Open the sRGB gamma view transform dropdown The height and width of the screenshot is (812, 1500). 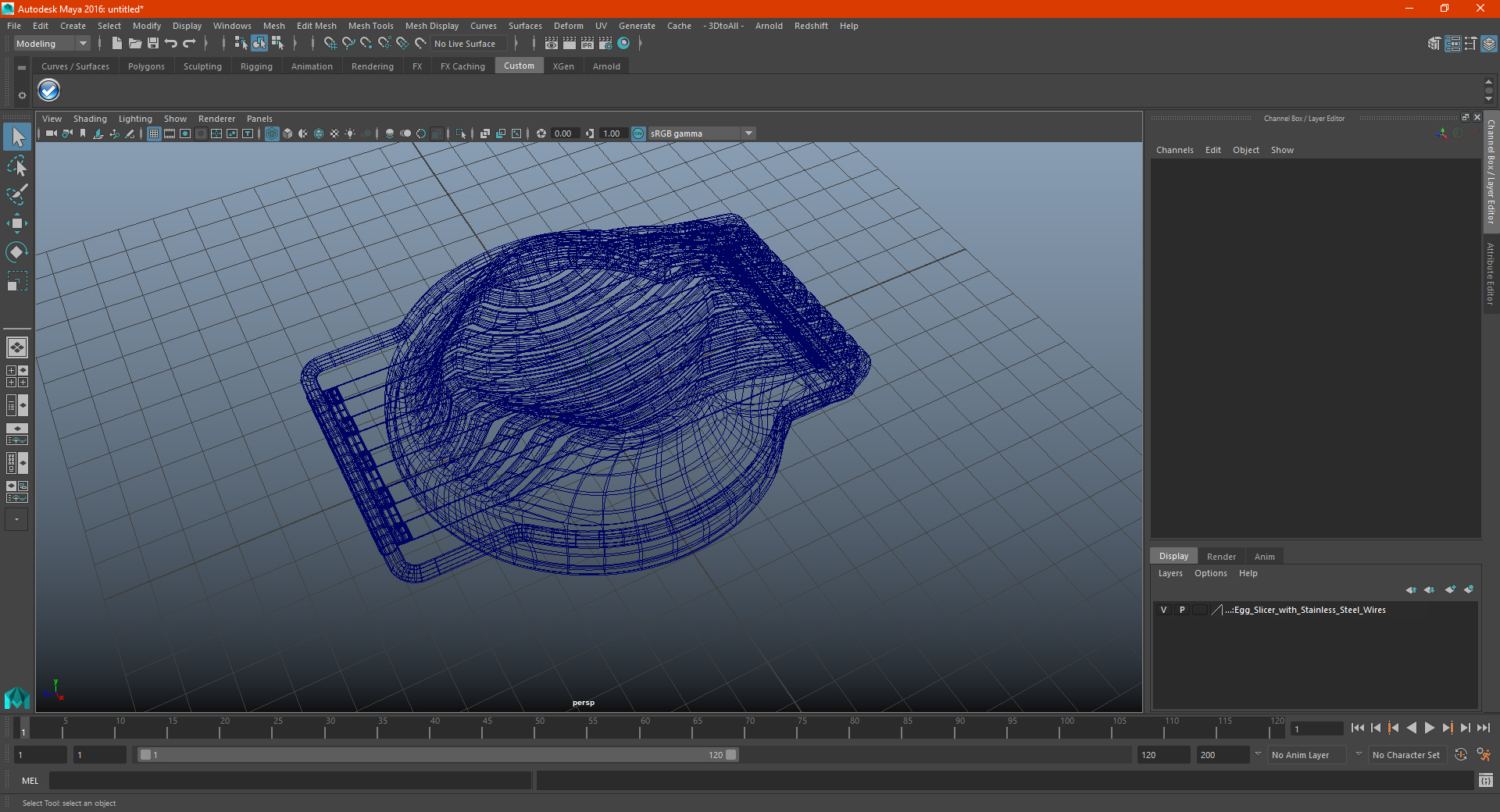point(702,134)
